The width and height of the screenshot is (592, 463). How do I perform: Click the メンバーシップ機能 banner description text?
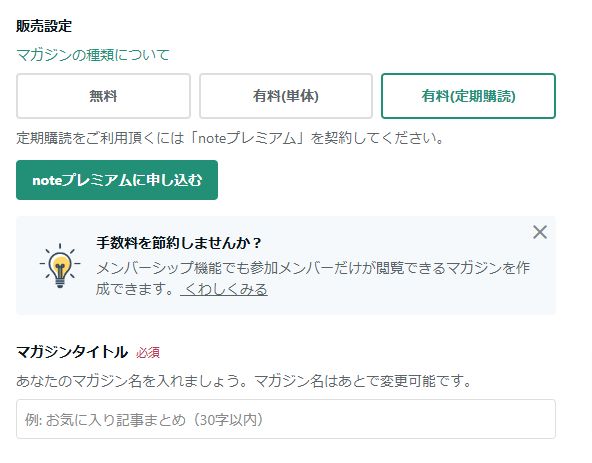coord(313,278)
